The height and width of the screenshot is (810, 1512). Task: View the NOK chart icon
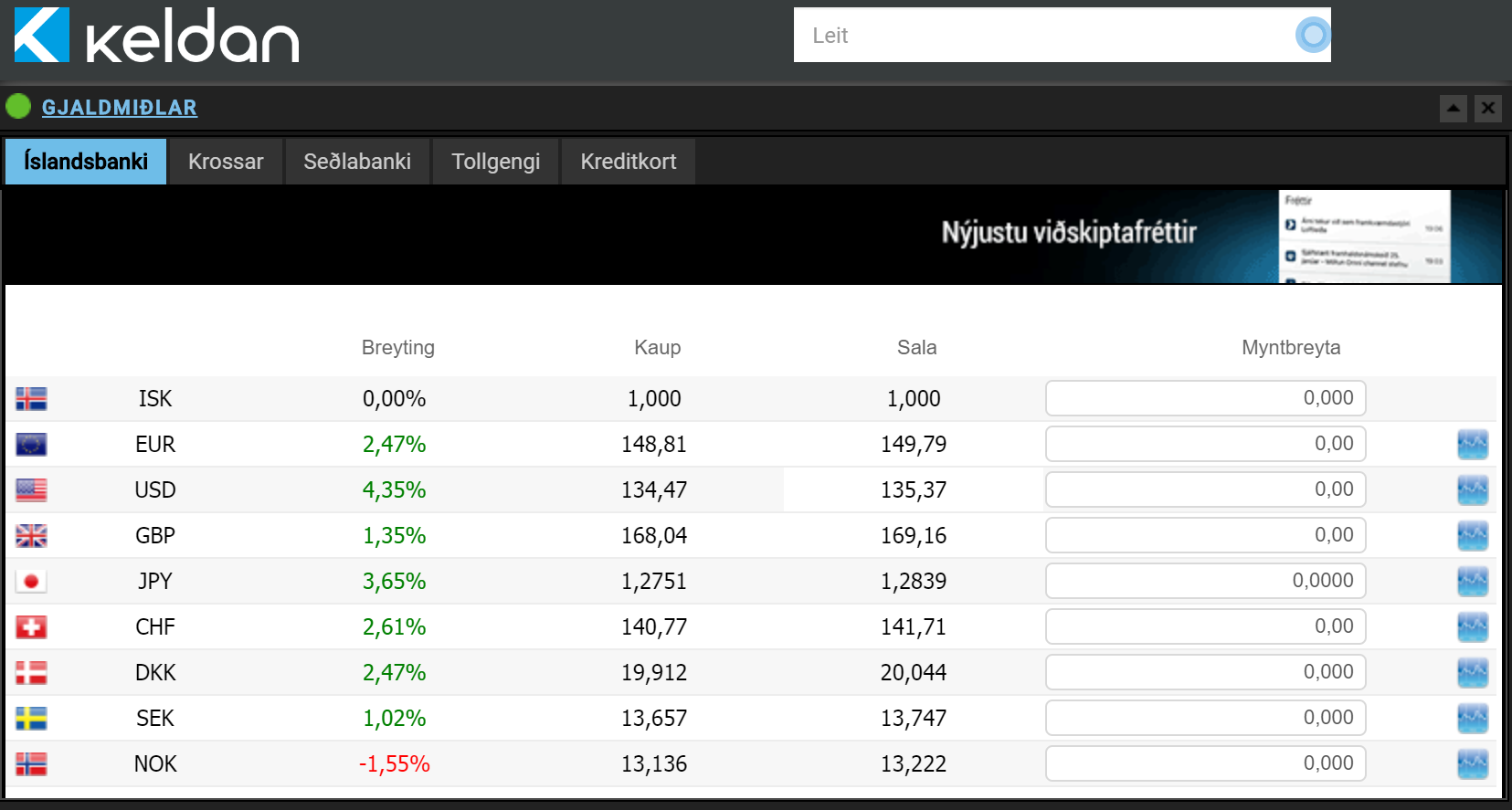[1472, 764]
